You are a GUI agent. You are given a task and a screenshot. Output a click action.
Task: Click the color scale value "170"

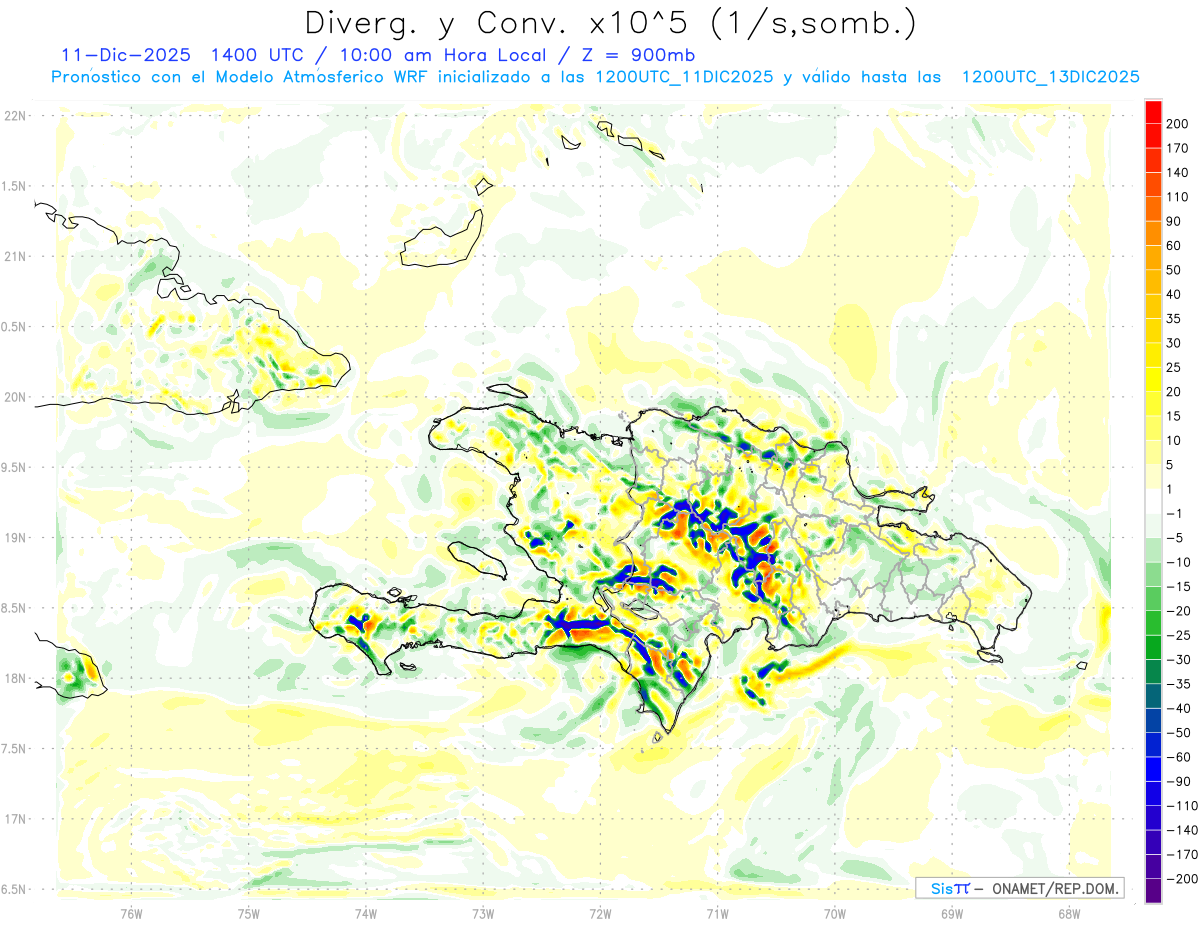pos(1178,148)
